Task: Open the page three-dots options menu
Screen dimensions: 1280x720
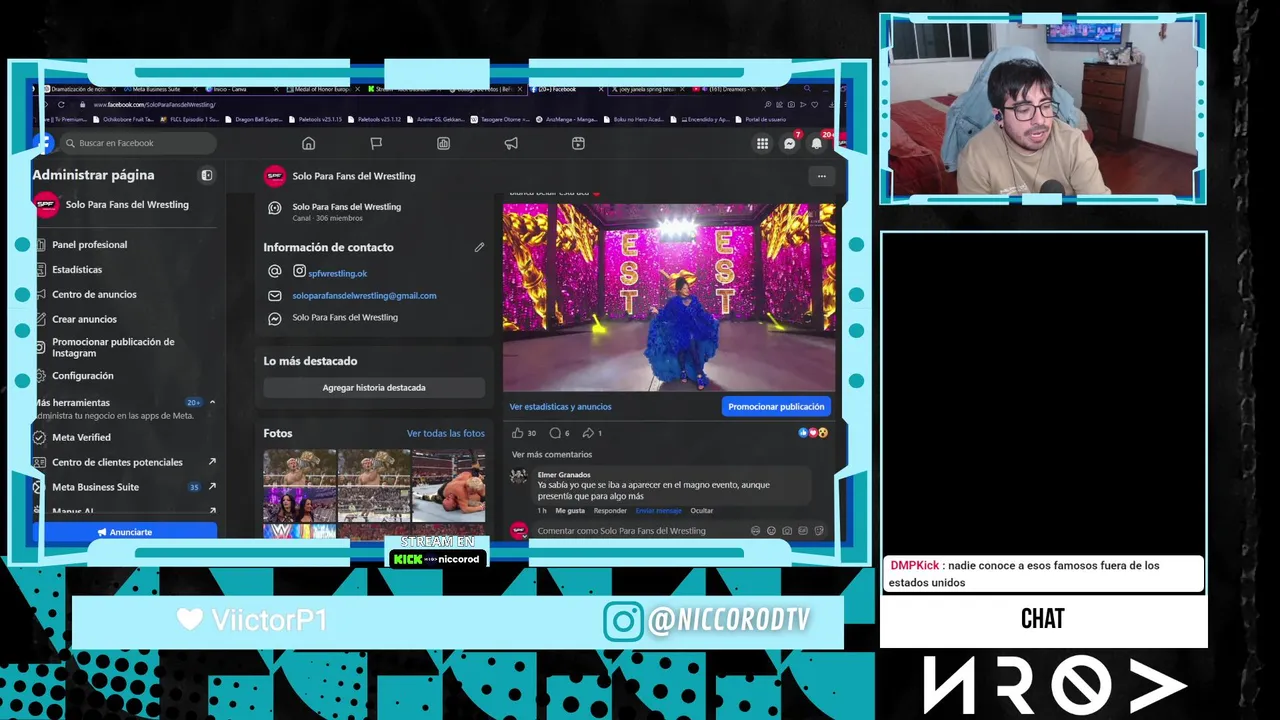Action: (821, 176)
